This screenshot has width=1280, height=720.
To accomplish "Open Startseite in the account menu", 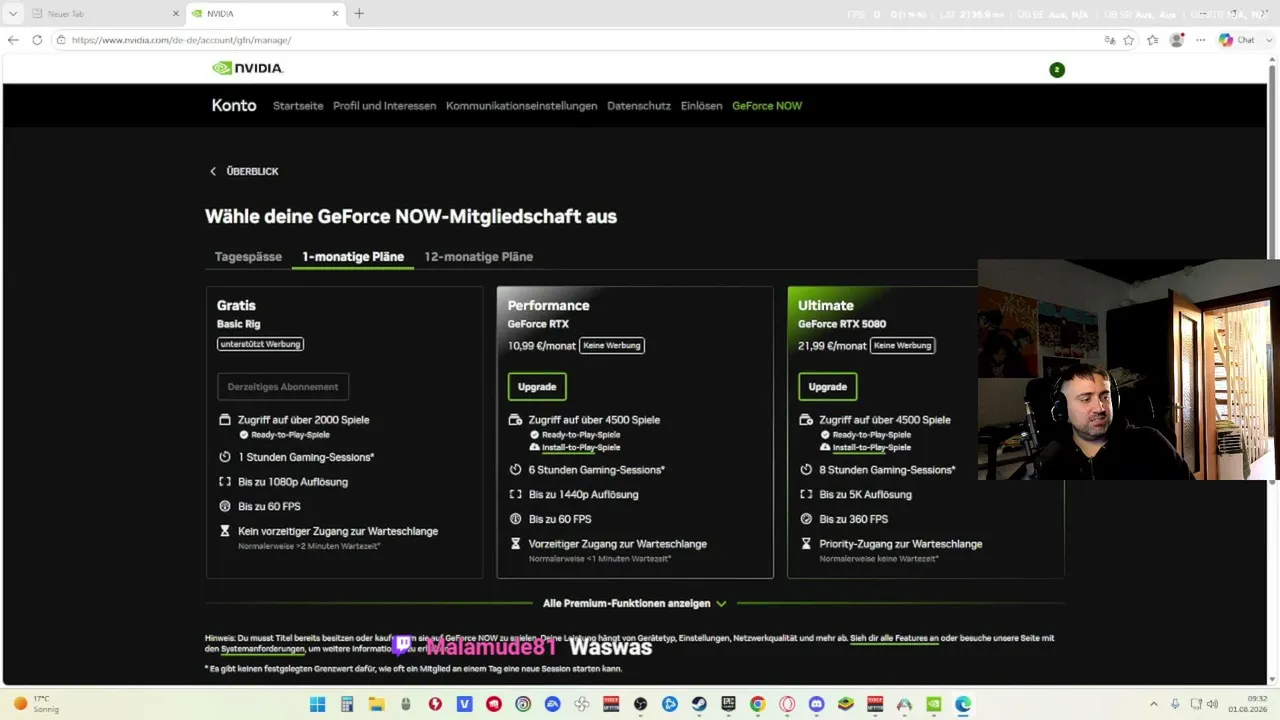I will click(x=298, y=106).
